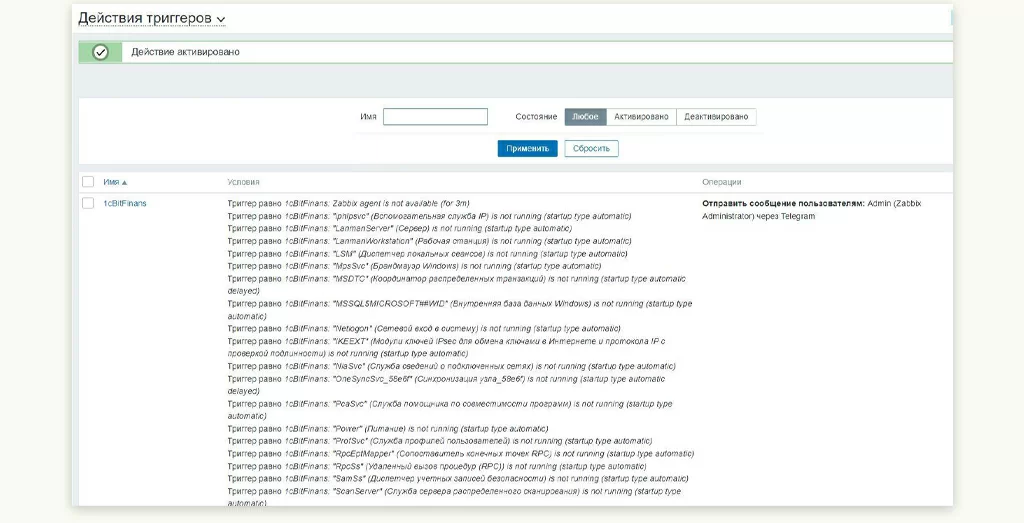
Task: Choose the "Деактивировано" state option
Action: pyautogui.click(x=716, y=117)
